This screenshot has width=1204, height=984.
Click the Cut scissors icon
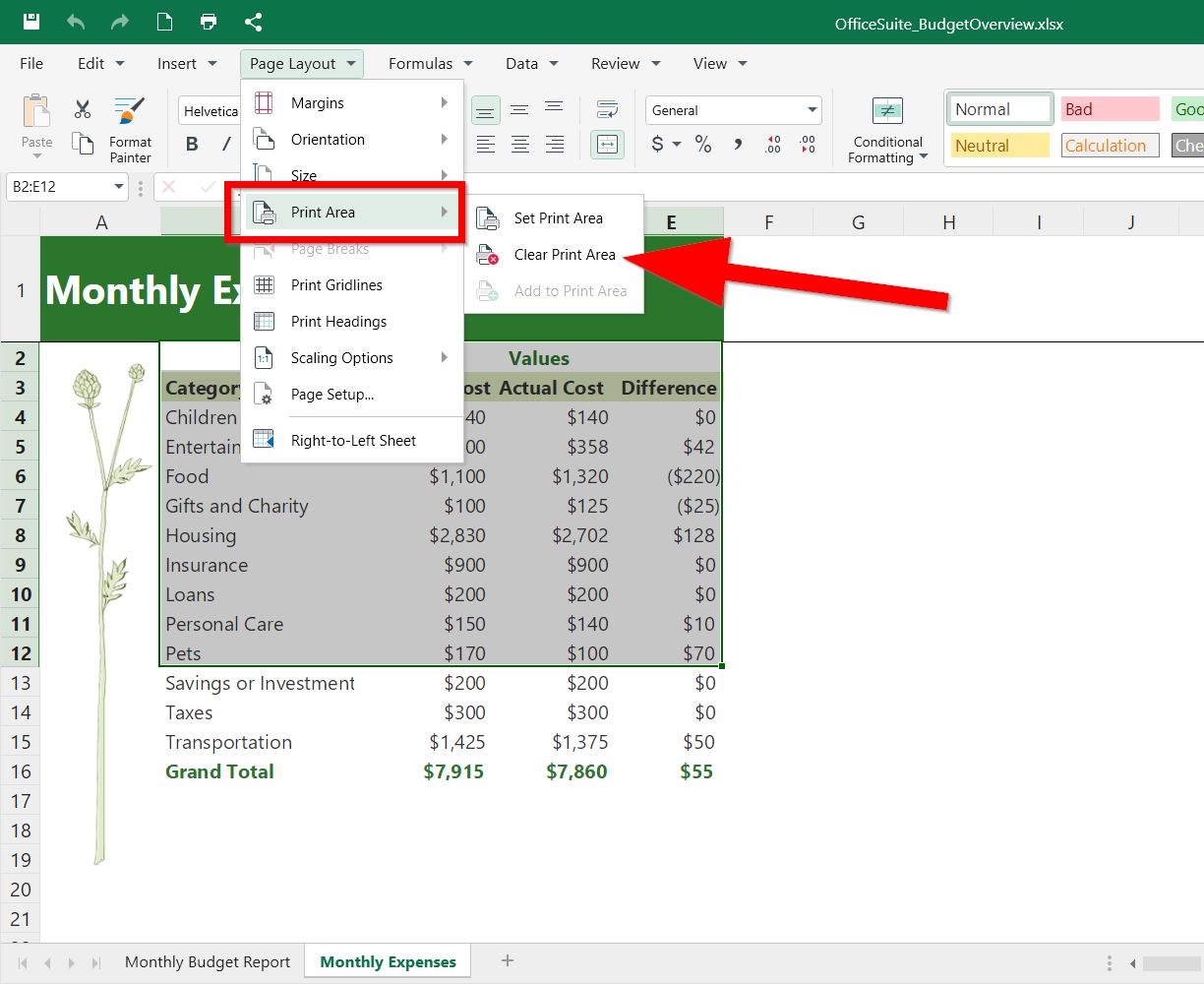pyautogui.click(x=83, y=109)
